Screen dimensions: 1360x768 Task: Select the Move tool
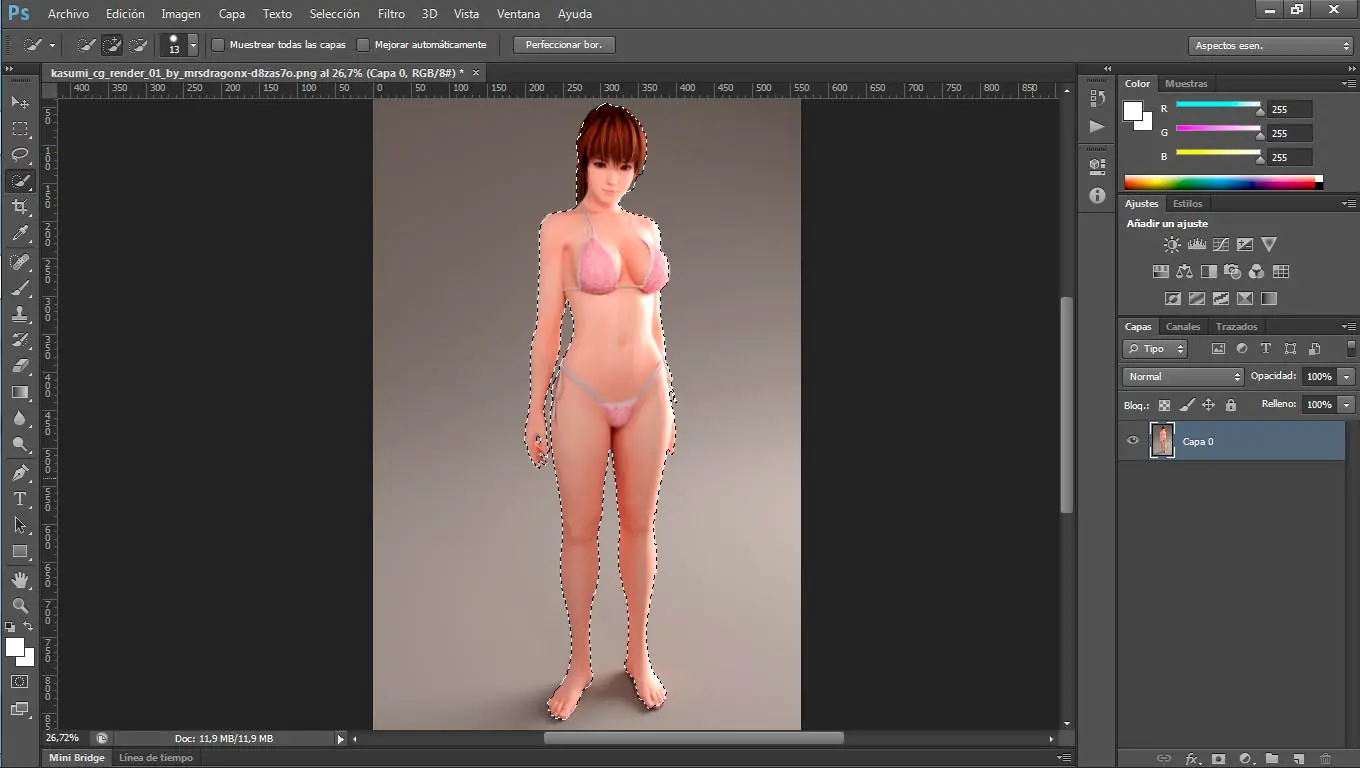(x=20, y=103)
